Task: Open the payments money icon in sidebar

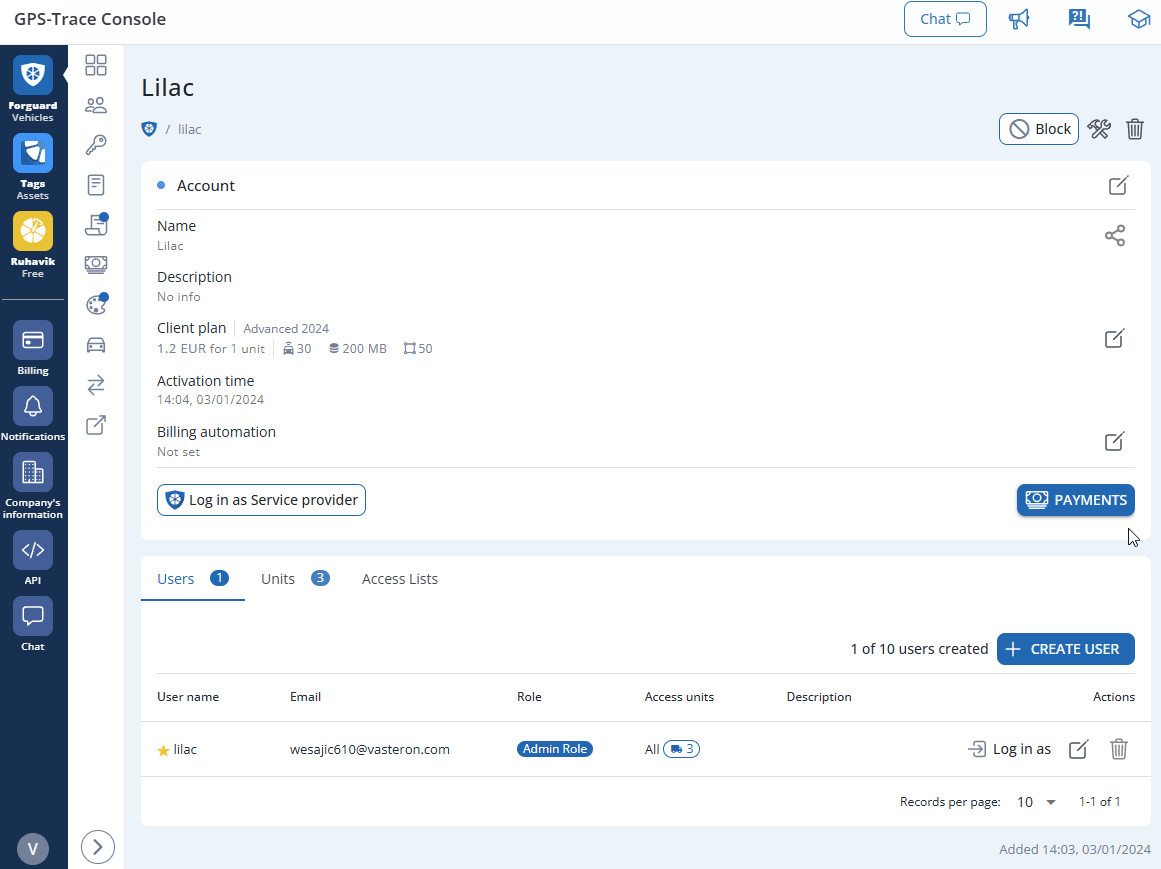Action: 96,264
